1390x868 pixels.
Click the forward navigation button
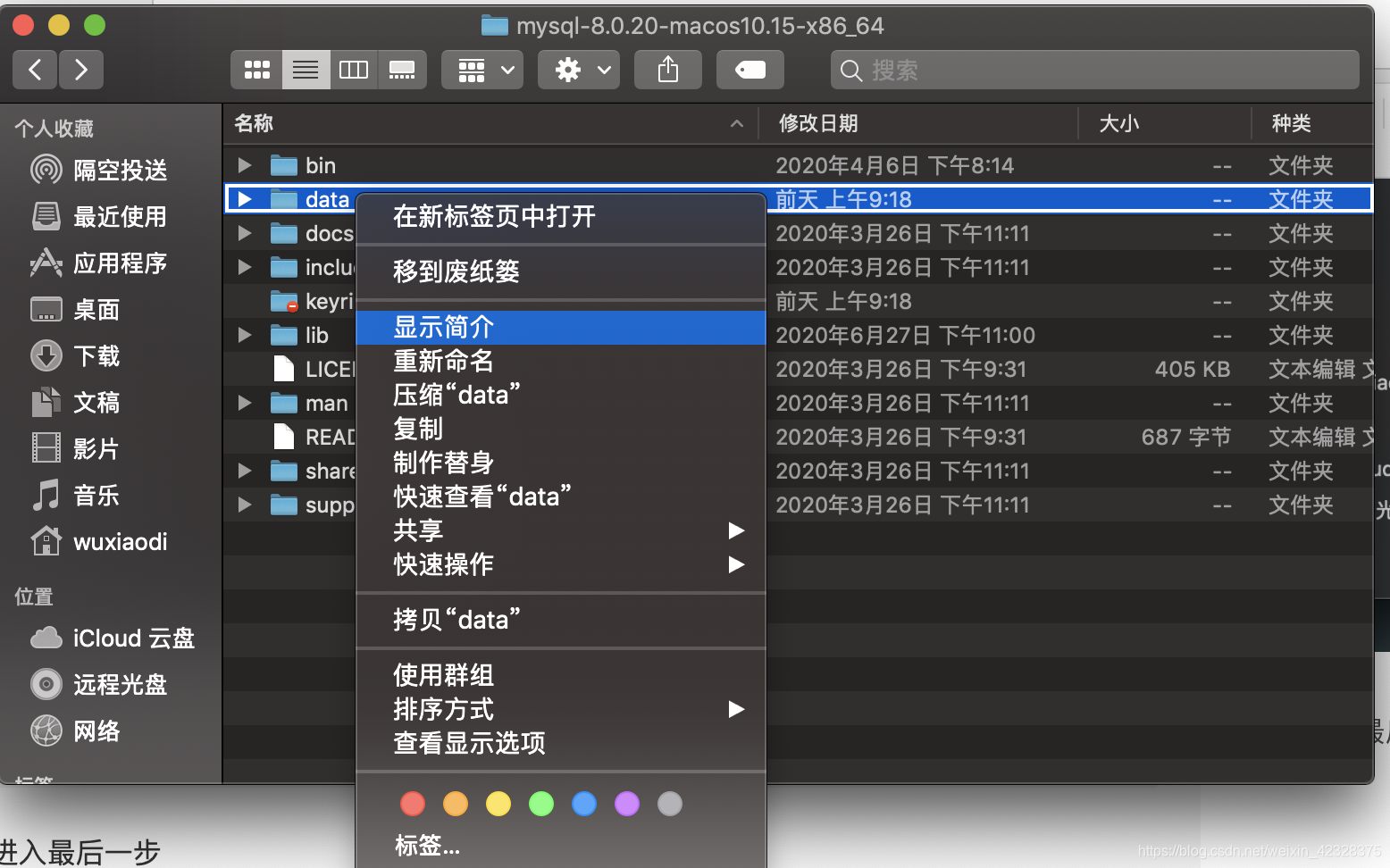click(x=81, y=70)
